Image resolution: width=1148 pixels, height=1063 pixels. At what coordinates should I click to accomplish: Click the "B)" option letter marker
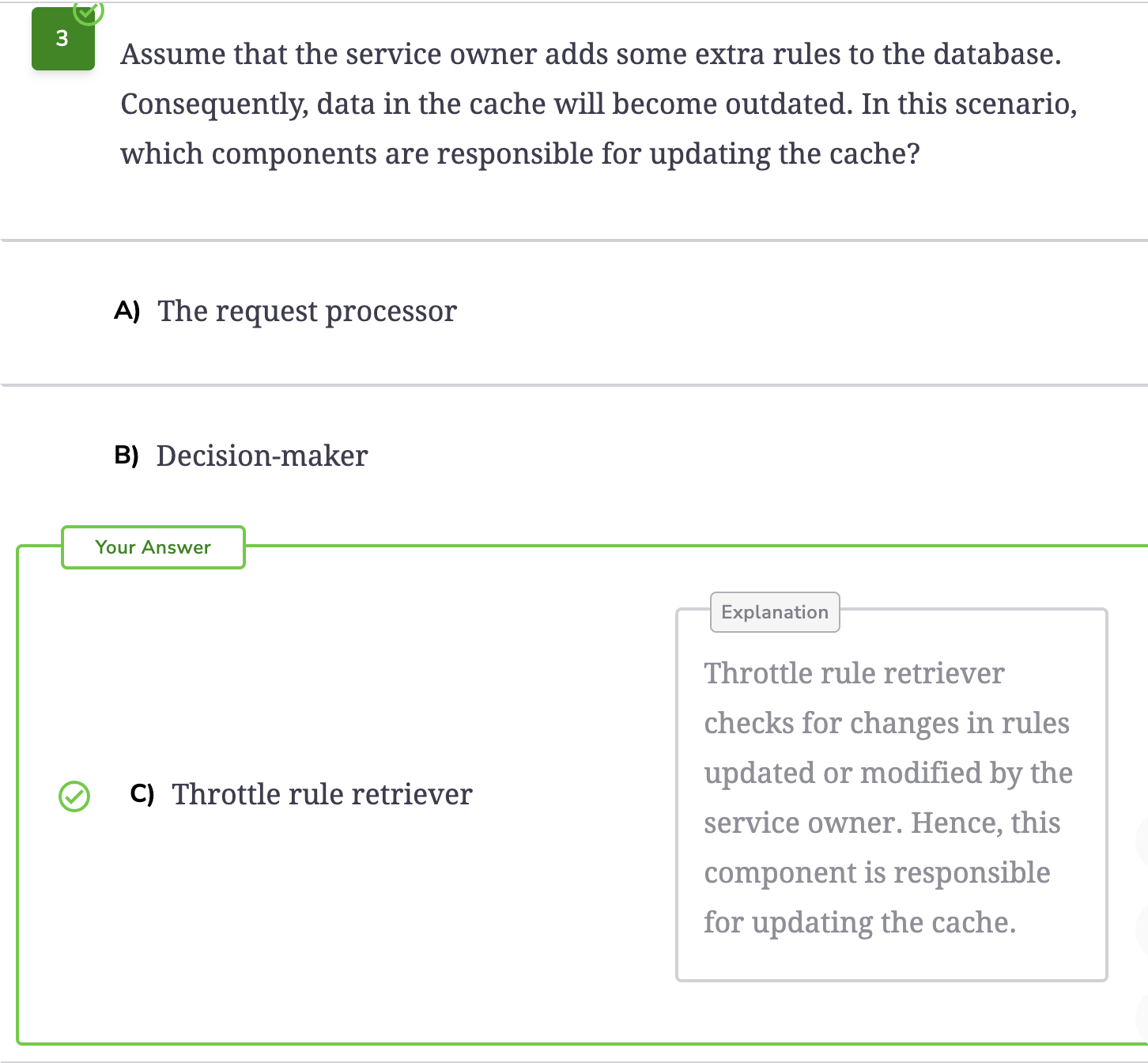(x=127, y=455)
